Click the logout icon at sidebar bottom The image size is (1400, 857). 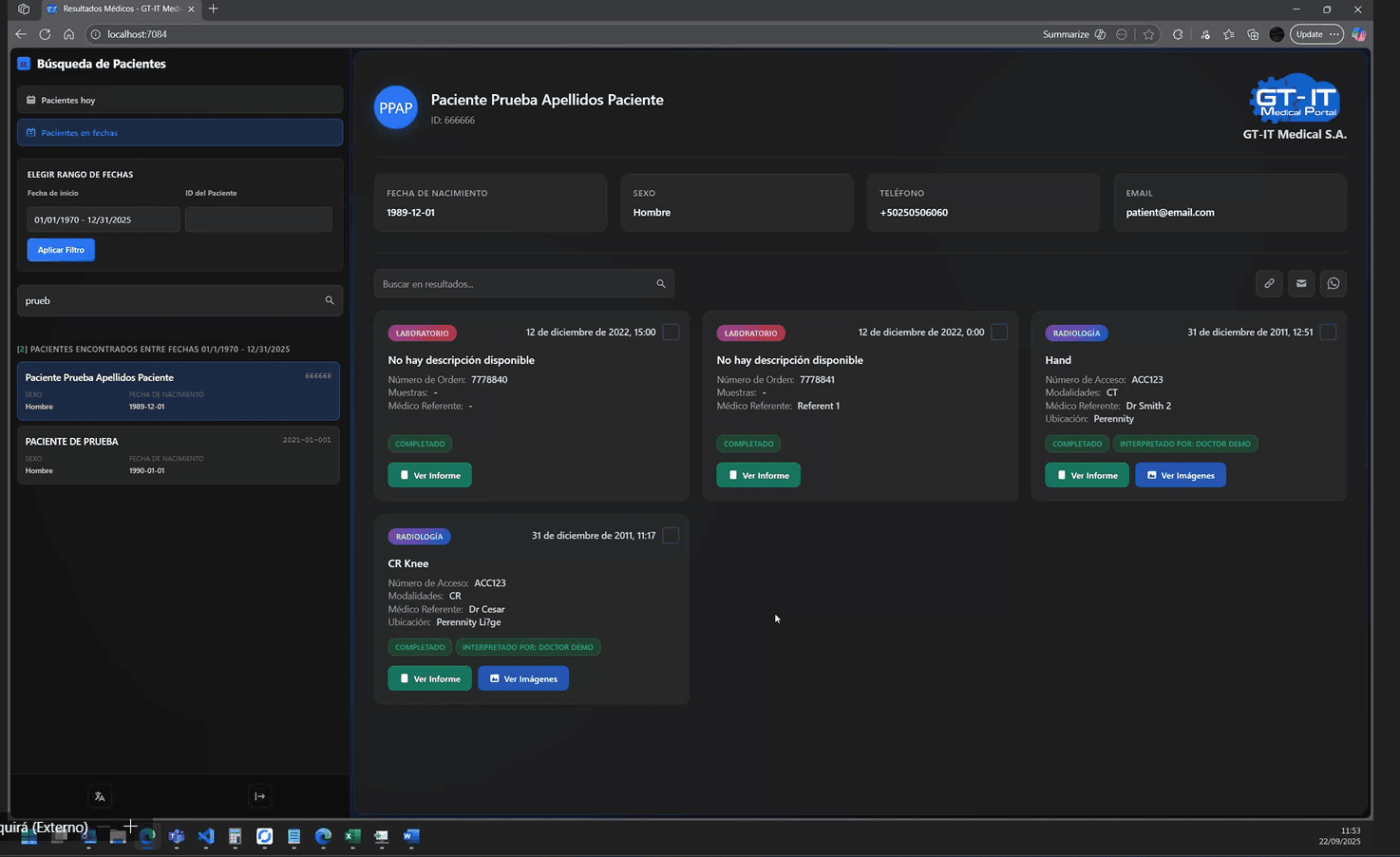(x=259, y=796)
